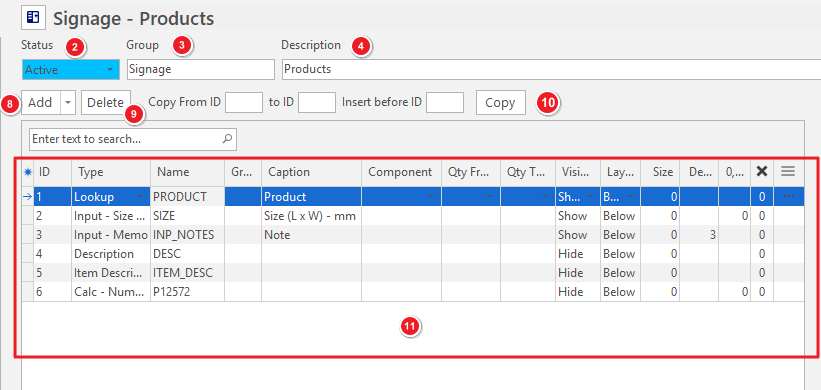Click the current row arrow indicator

point(28,197)
